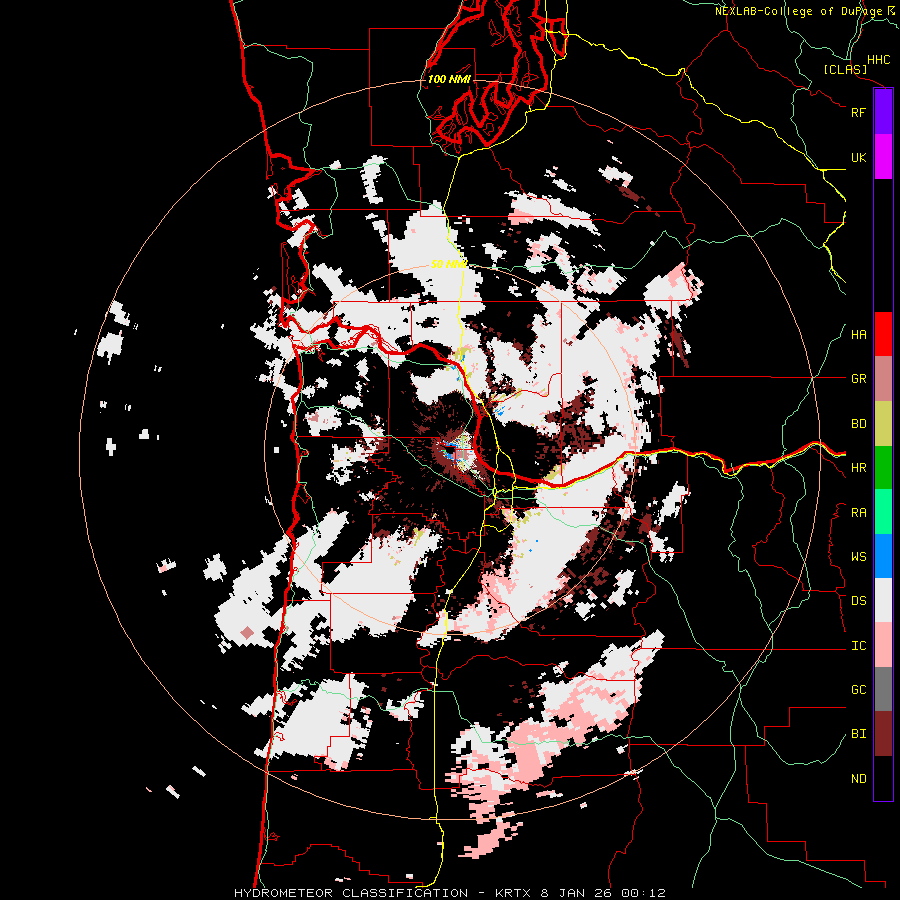Click the RF legend label text
900x900 pixels.
point(858,112)
